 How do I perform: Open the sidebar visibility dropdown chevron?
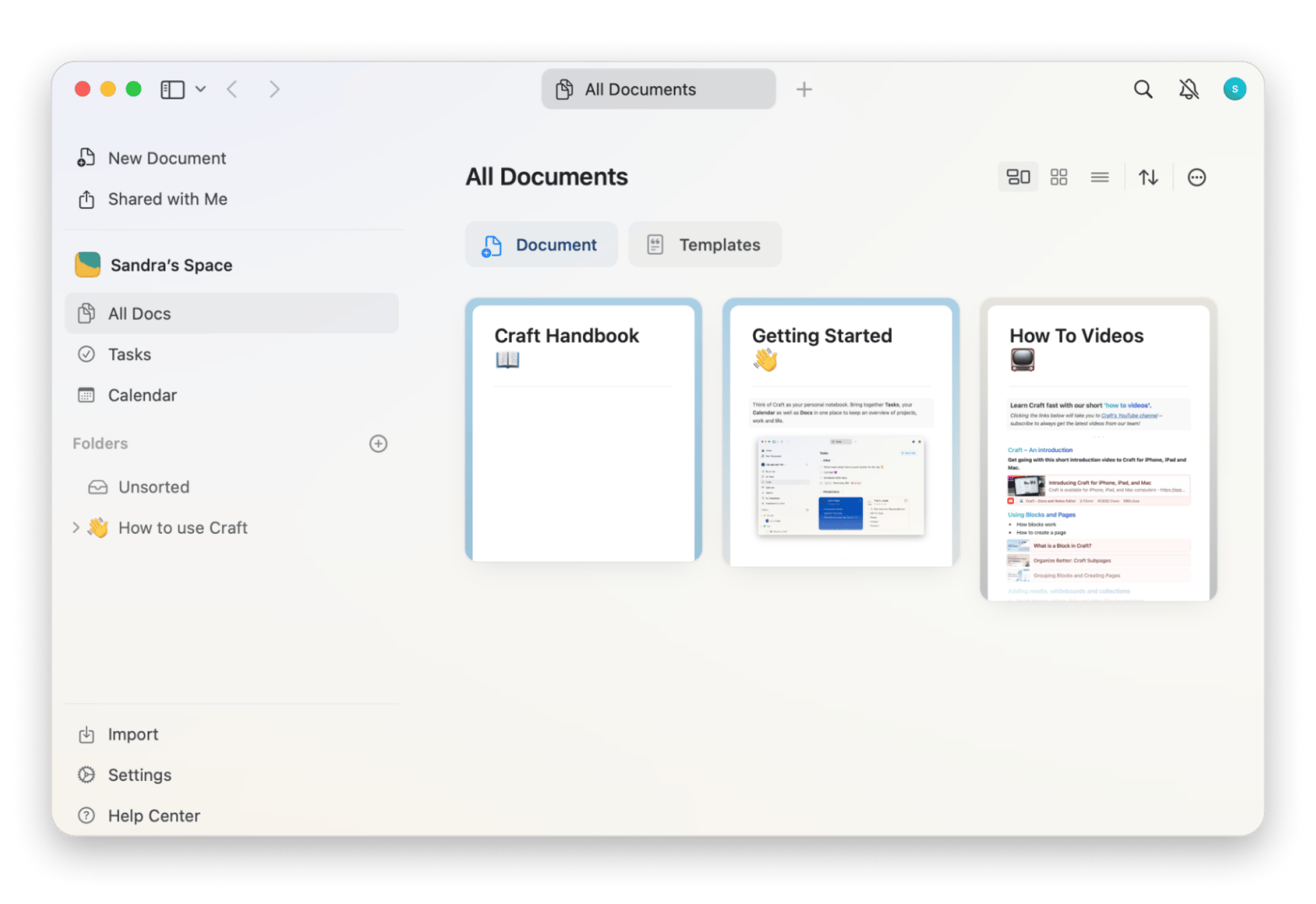click(x=200, y=89)
